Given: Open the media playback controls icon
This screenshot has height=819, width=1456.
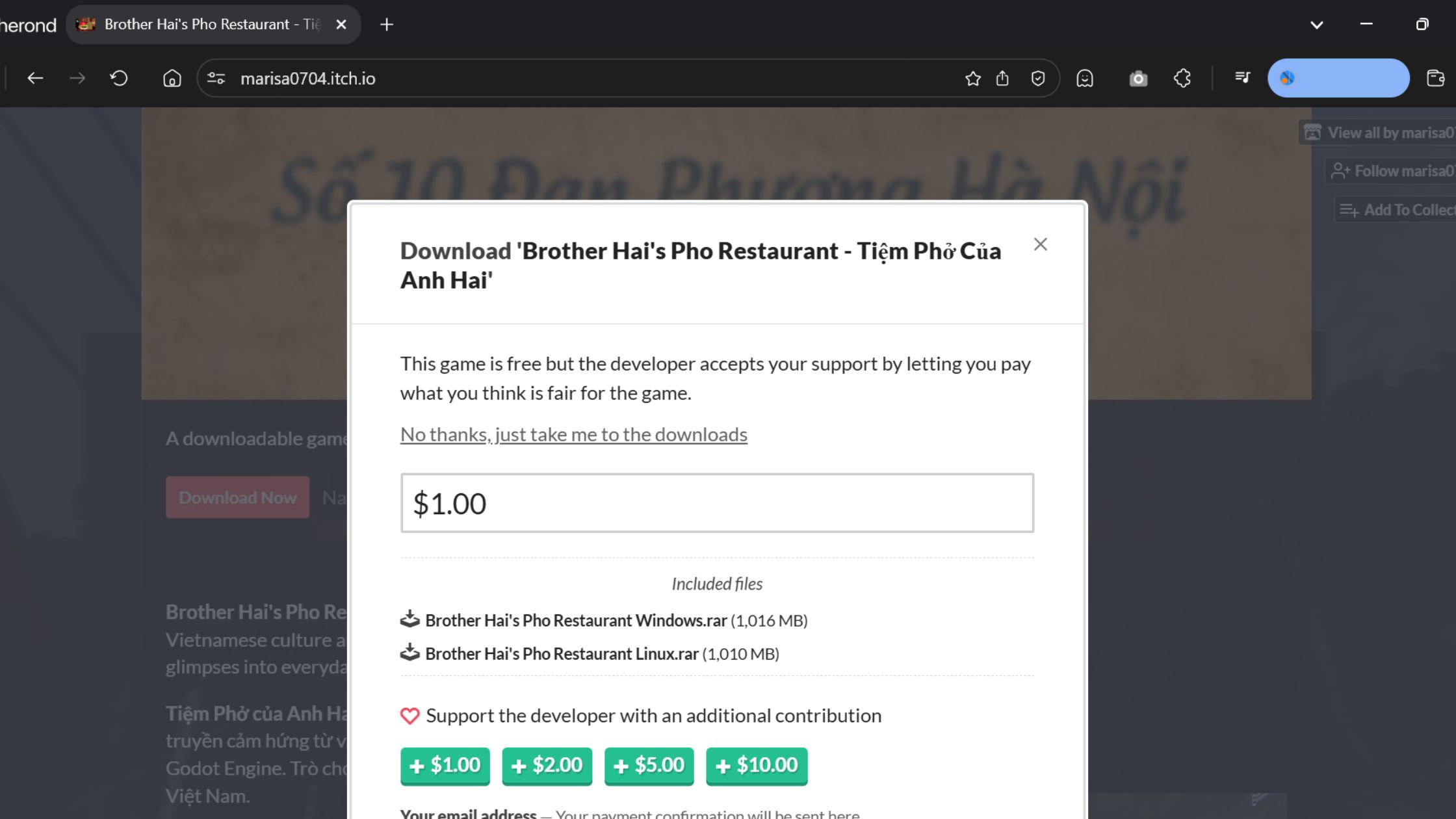Looking at the screenshot, I should tap(1242, 78).
